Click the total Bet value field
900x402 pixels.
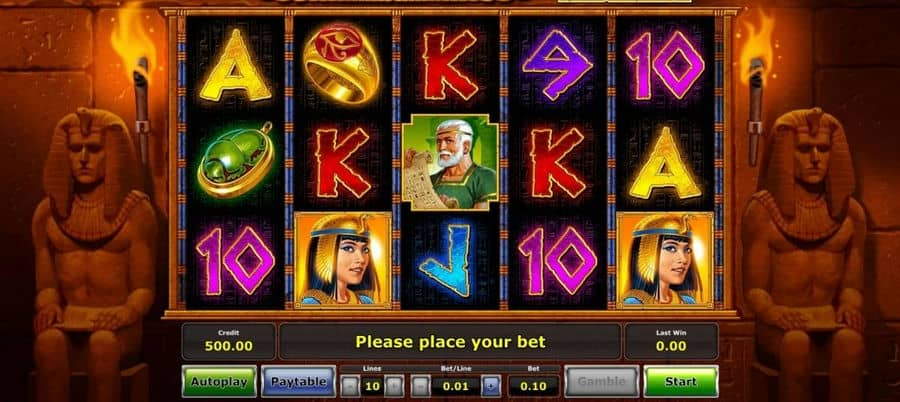[x=533, y=386]
